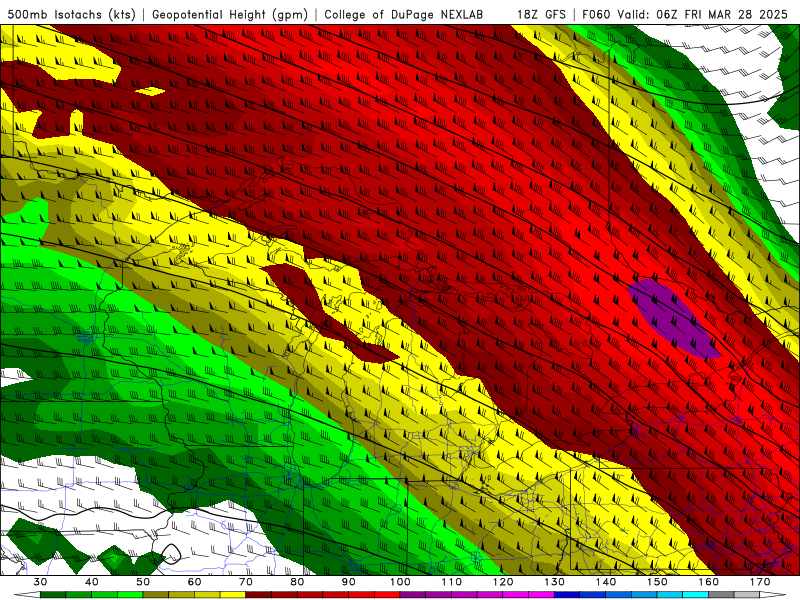Click the '130' legend value

[x=555, y=582]
